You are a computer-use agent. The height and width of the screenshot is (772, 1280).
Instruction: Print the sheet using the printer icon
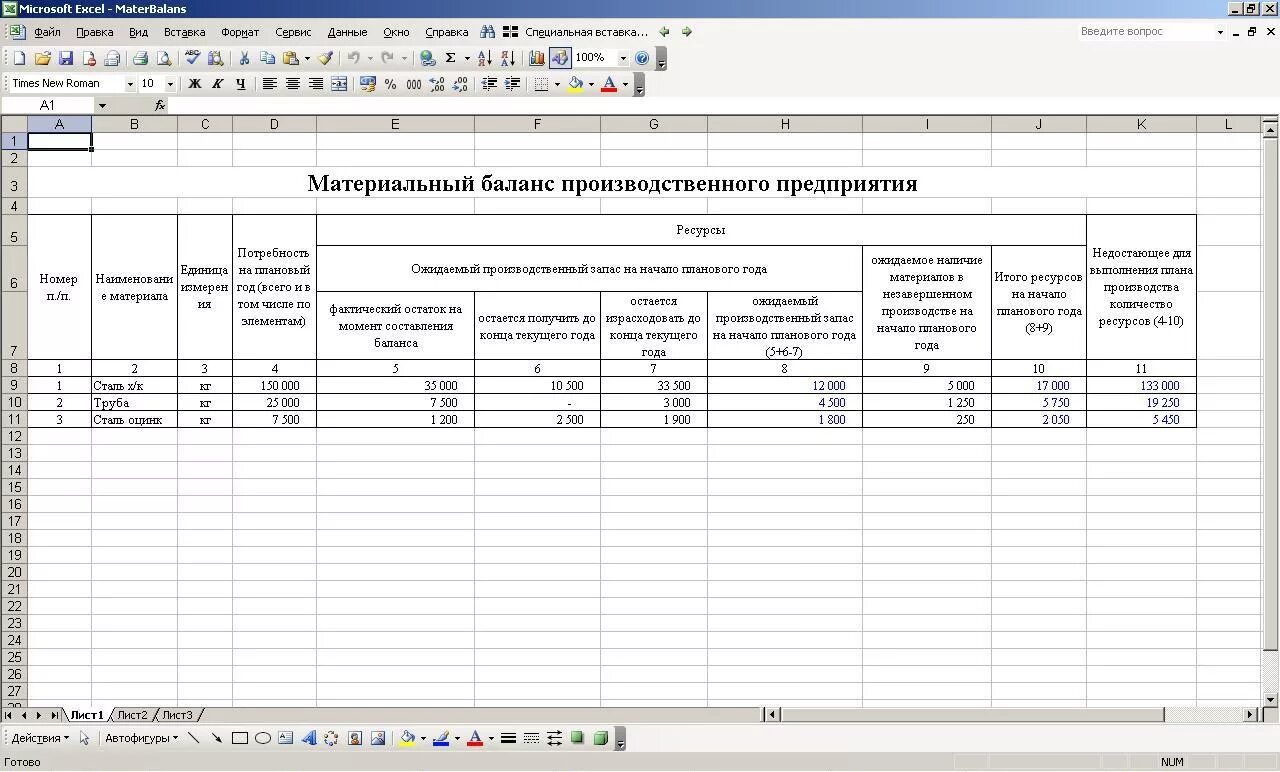point(141,58)
